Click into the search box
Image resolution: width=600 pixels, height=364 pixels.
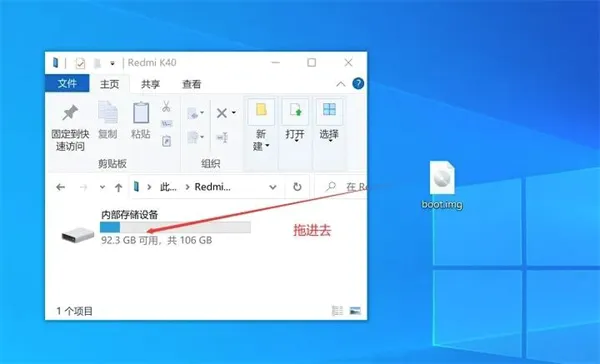click(x=342, y=187)
